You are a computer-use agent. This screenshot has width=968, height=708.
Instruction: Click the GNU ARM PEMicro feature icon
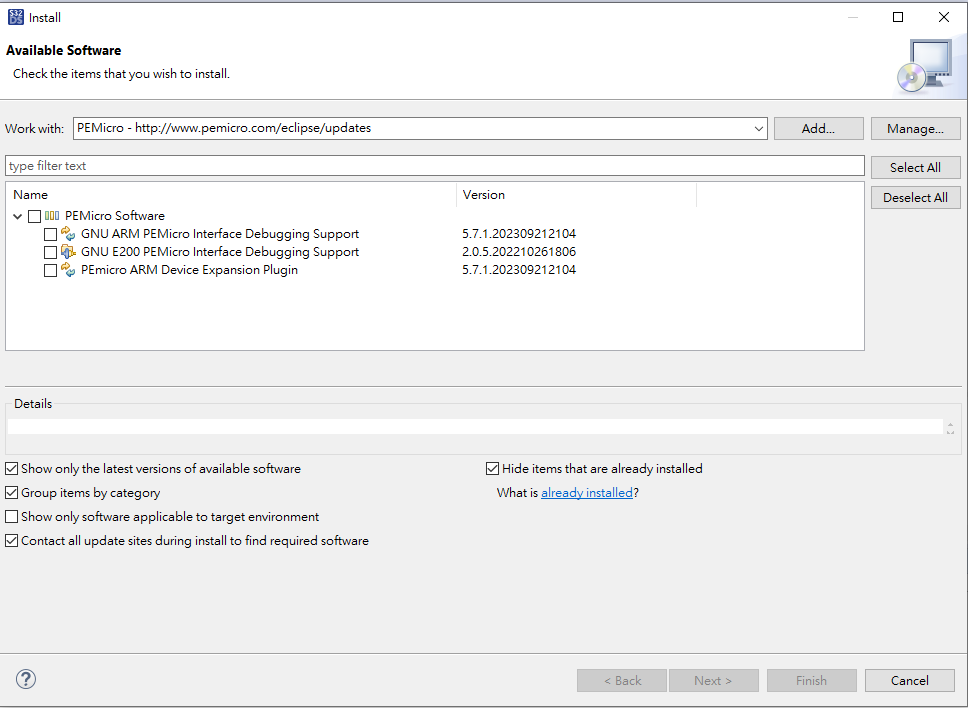[x=68, y=234]
